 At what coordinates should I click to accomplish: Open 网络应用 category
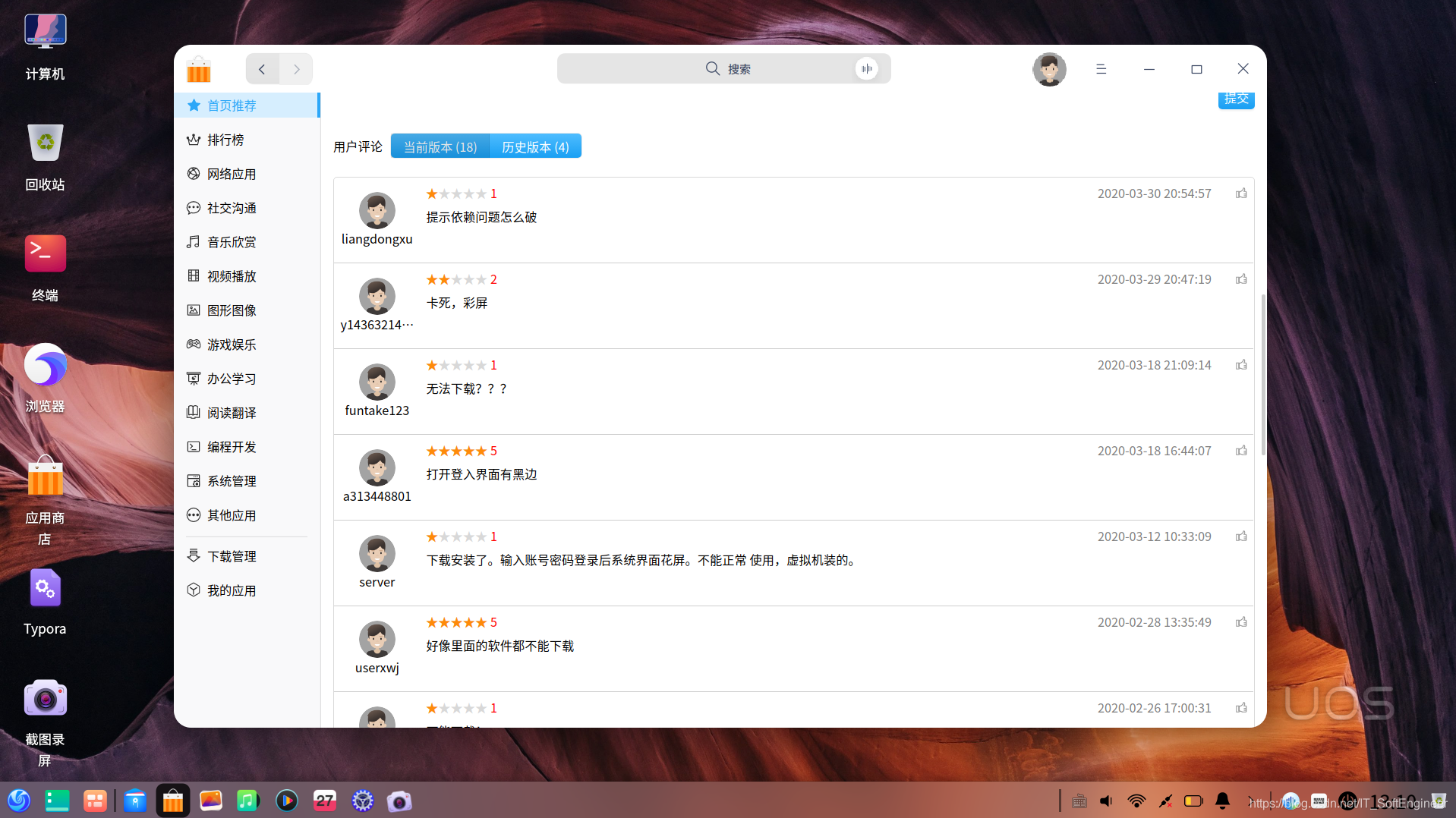247,174
